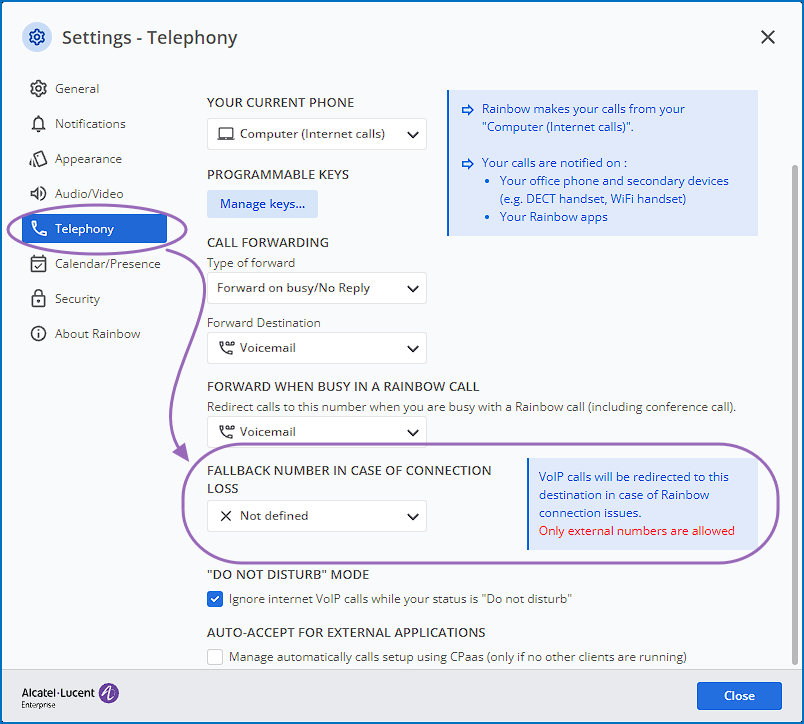
Task: Click the Manage keys button
Action: point(262,204)
